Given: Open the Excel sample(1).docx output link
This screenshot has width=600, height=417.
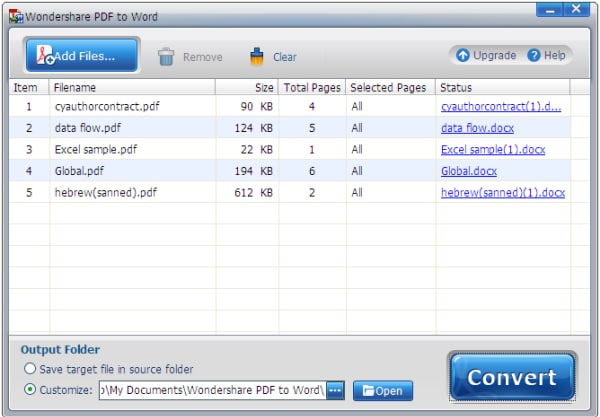Looking at the screenshot, I should (x=493, y=149).
